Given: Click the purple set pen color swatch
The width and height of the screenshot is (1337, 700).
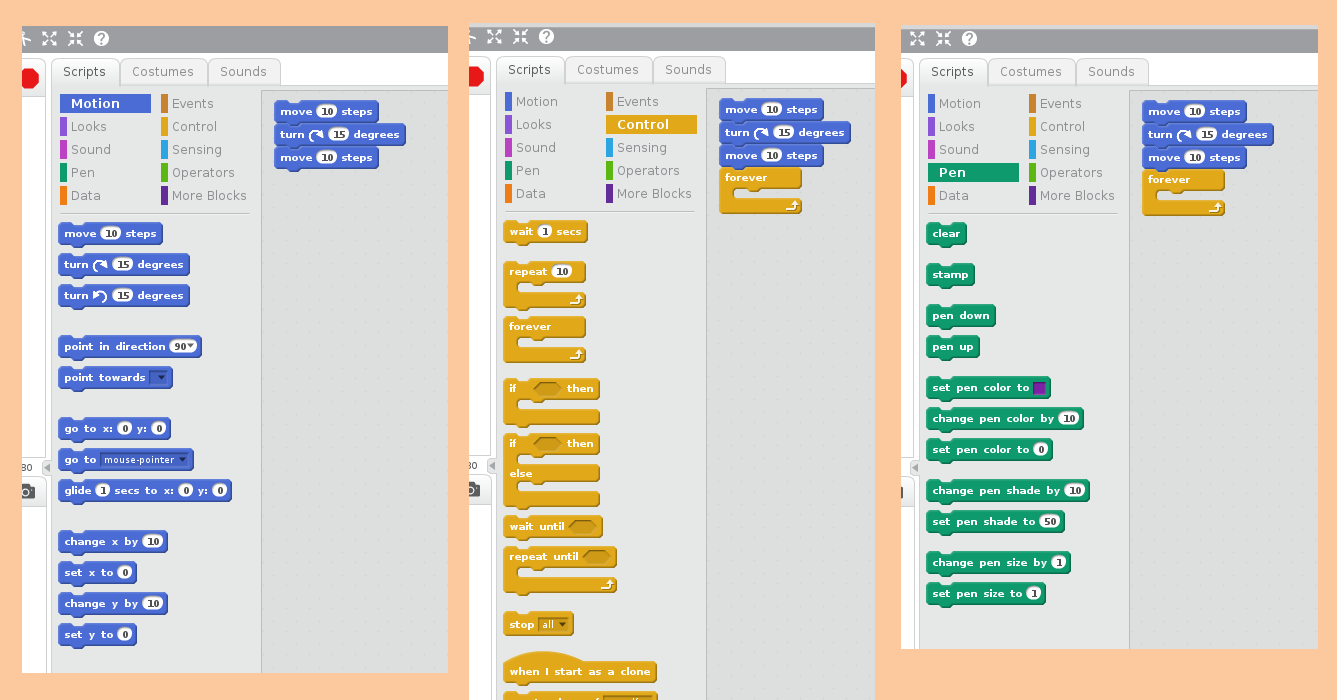Looking at the screenshot, I should pyautogui.click(x=1039, y=388).
